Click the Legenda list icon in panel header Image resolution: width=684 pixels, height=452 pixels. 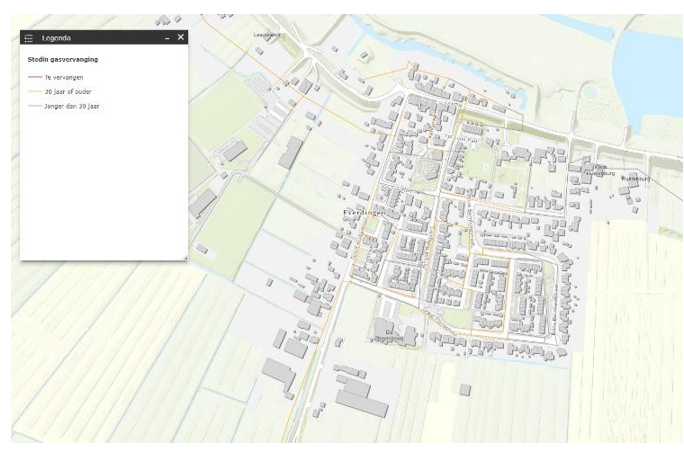point(28,37)
